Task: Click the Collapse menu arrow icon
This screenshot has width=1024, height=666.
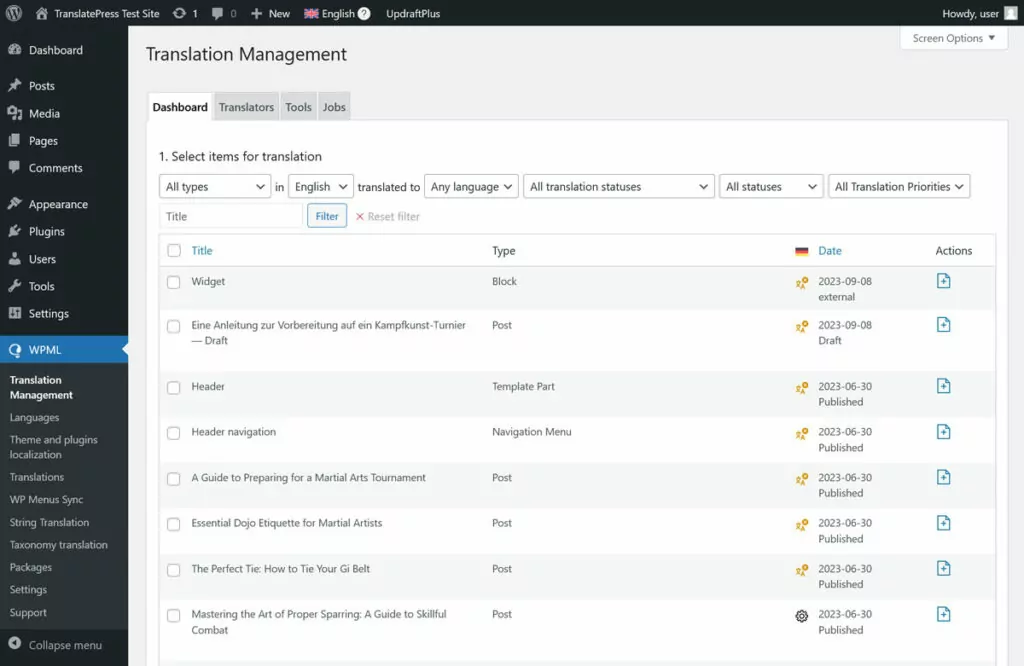Action: [x=14, y=643]
